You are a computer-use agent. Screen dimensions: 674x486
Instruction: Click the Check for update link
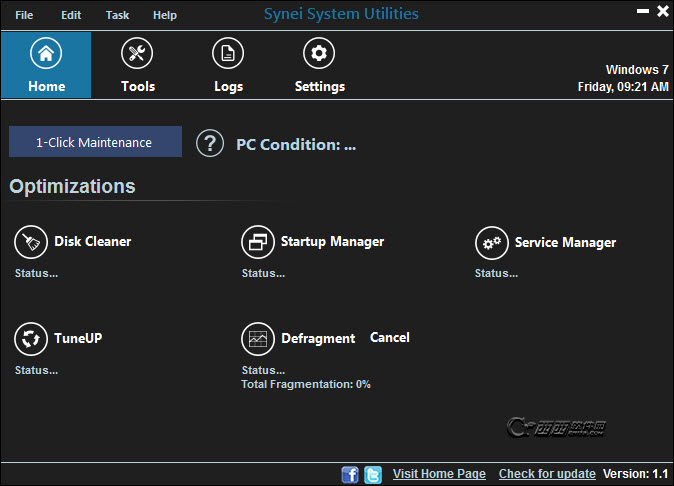point(547,474)
